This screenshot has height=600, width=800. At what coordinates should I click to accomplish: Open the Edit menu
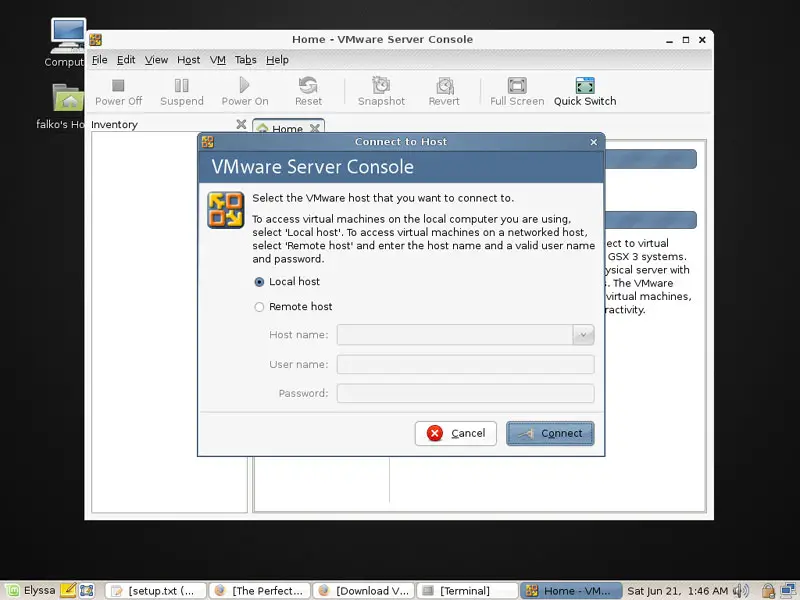coord(126,60)
